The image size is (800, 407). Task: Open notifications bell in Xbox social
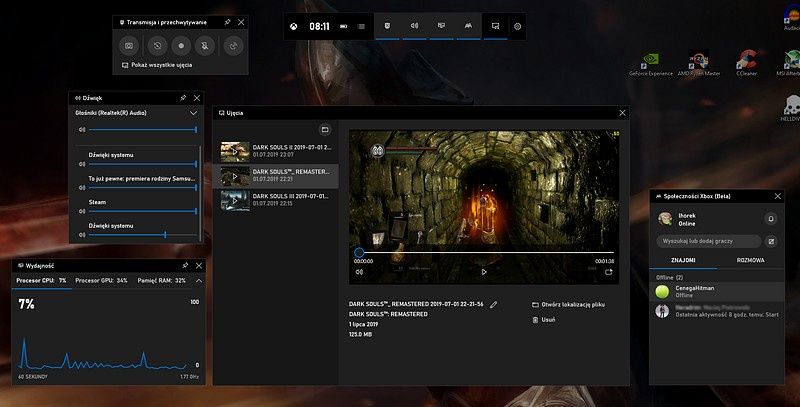pos(771,219)
